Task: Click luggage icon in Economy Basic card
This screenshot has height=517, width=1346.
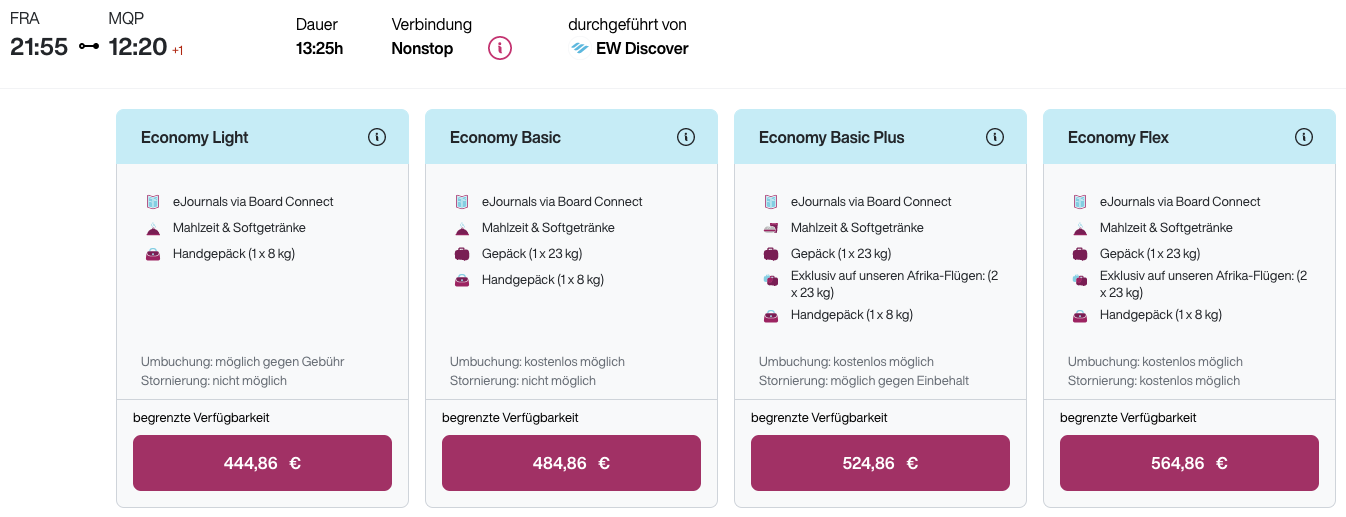Action: 462,254
